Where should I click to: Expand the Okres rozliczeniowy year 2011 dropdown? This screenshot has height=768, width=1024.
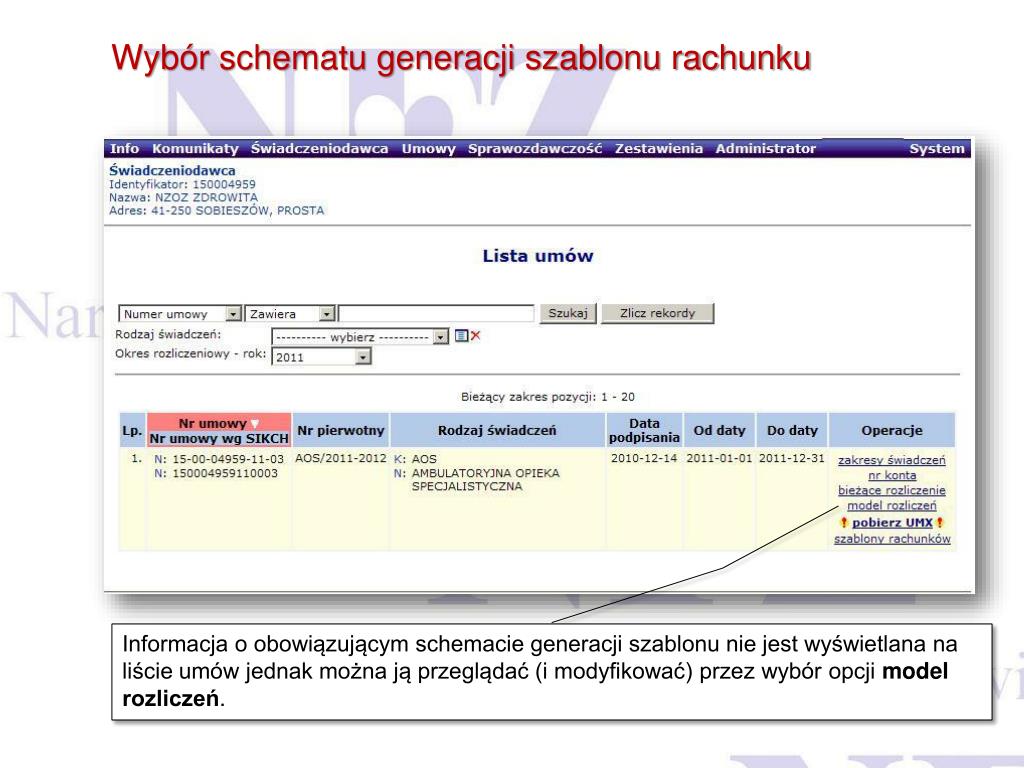click(x=363, y=357)
